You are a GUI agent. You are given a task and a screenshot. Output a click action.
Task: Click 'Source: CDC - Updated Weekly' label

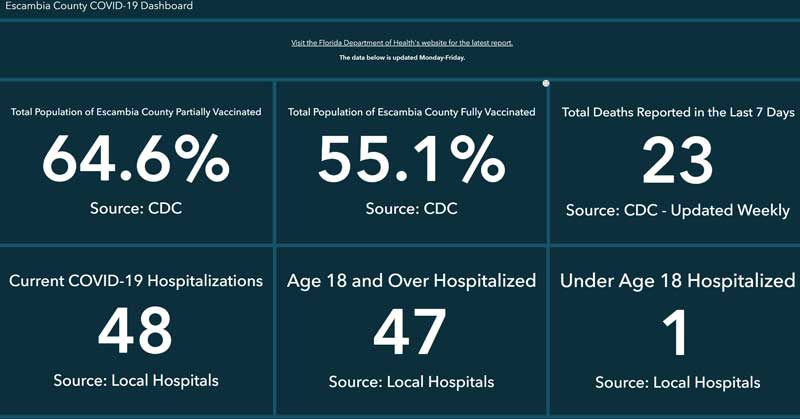pos(677,211)
